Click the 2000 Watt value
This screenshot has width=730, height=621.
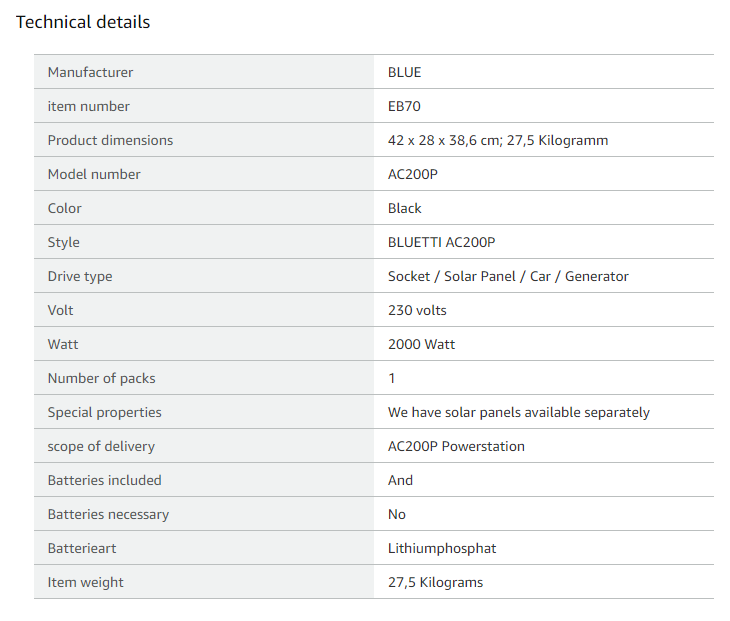click(x=421, y=344)
